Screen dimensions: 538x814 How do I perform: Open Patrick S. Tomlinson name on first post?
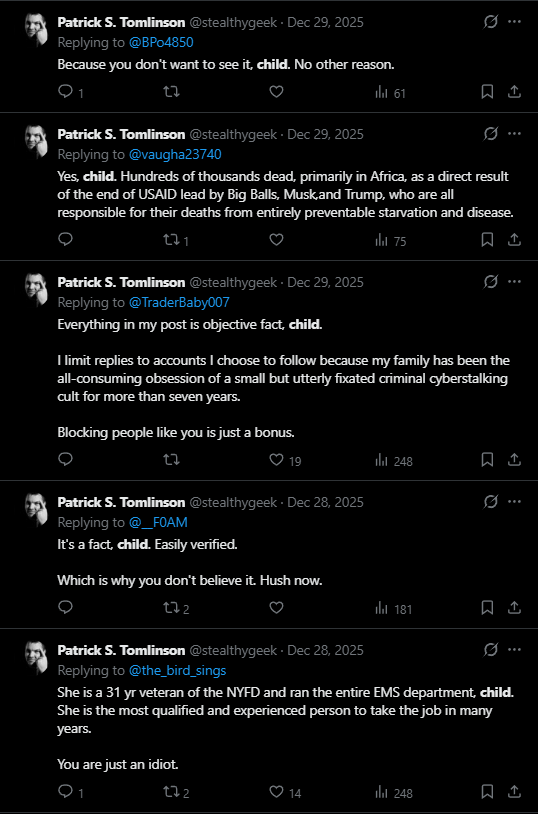coord(121,22)
